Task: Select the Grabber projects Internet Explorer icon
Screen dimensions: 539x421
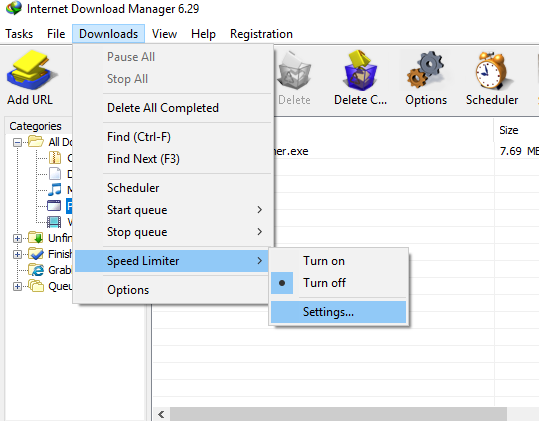Action: [x=36, y=270]
